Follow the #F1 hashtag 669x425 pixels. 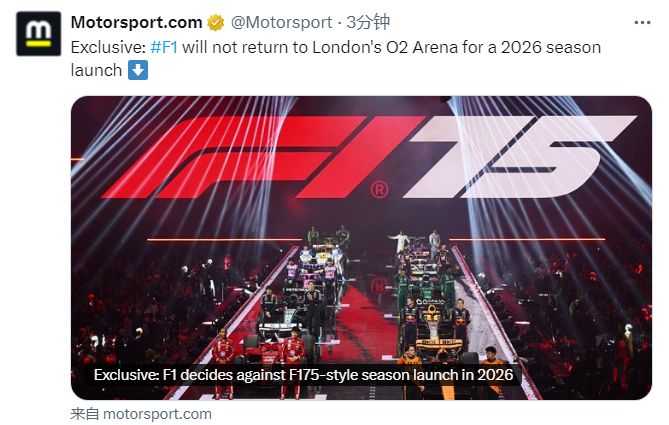(x=164, y=47)
